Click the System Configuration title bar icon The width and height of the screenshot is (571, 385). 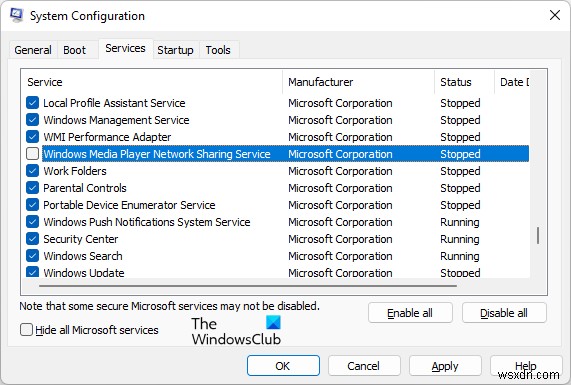tap(16, 15)
